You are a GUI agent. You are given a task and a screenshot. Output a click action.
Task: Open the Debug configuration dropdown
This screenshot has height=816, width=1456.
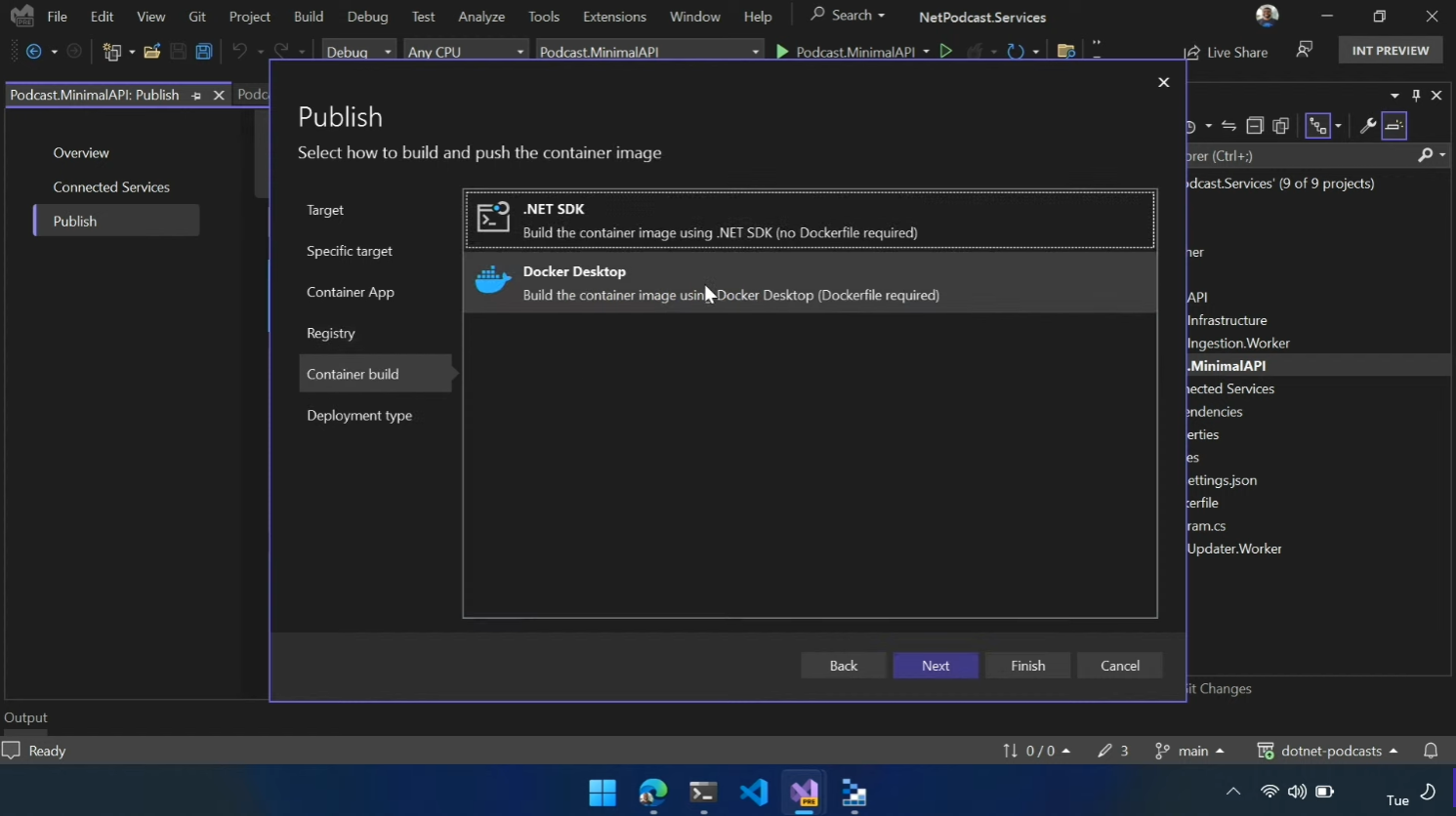358,52
